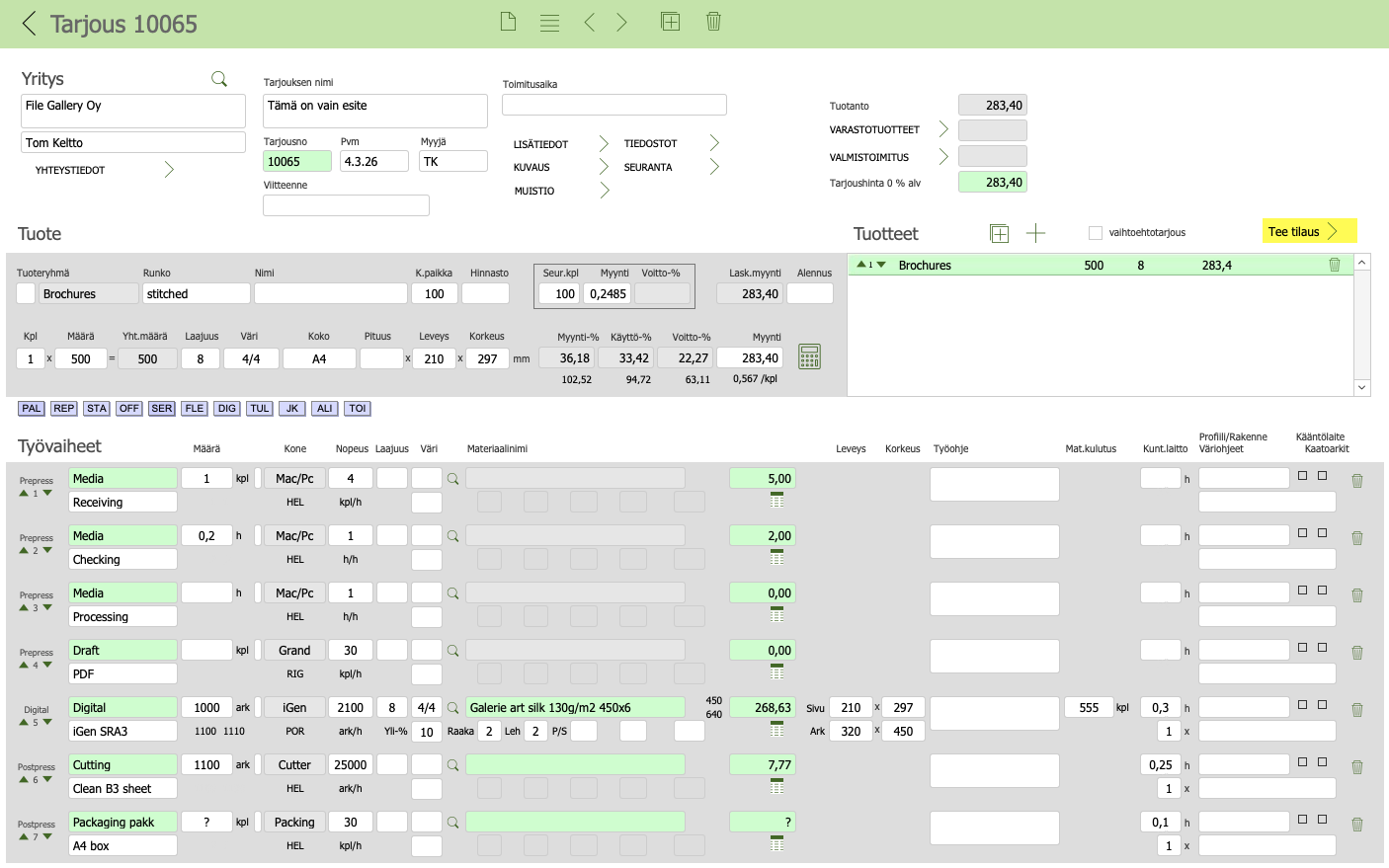Click the search magnifier next to Yritys
Viewport: 1389px width, 868px height.
(x=219, y=79)
